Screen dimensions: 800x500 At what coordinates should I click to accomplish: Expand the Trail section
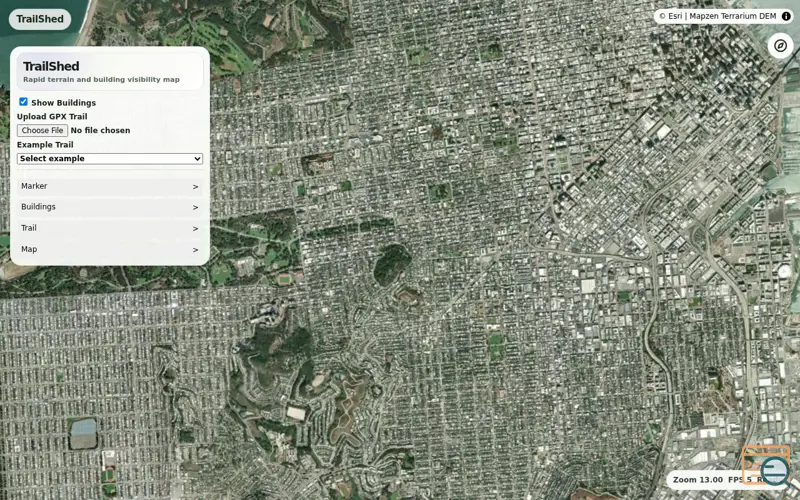110,228
